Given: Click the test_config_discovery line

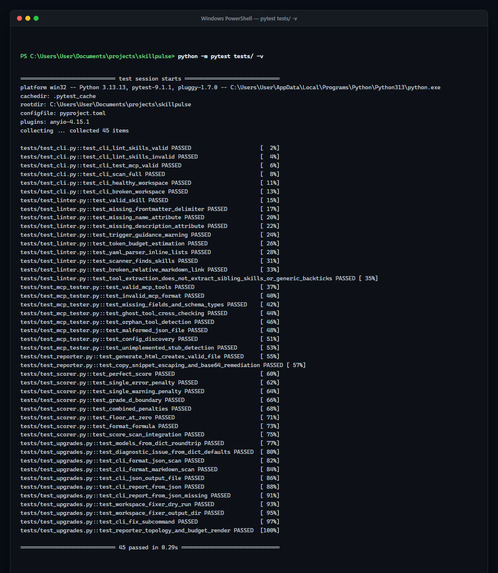Looking at the screenshot, I should click(150, 339).
